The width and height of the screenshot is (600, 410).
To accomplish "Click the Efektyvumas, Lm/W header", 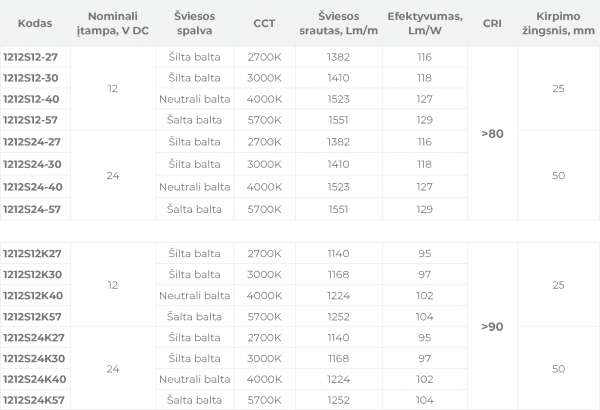I will 425,23.
